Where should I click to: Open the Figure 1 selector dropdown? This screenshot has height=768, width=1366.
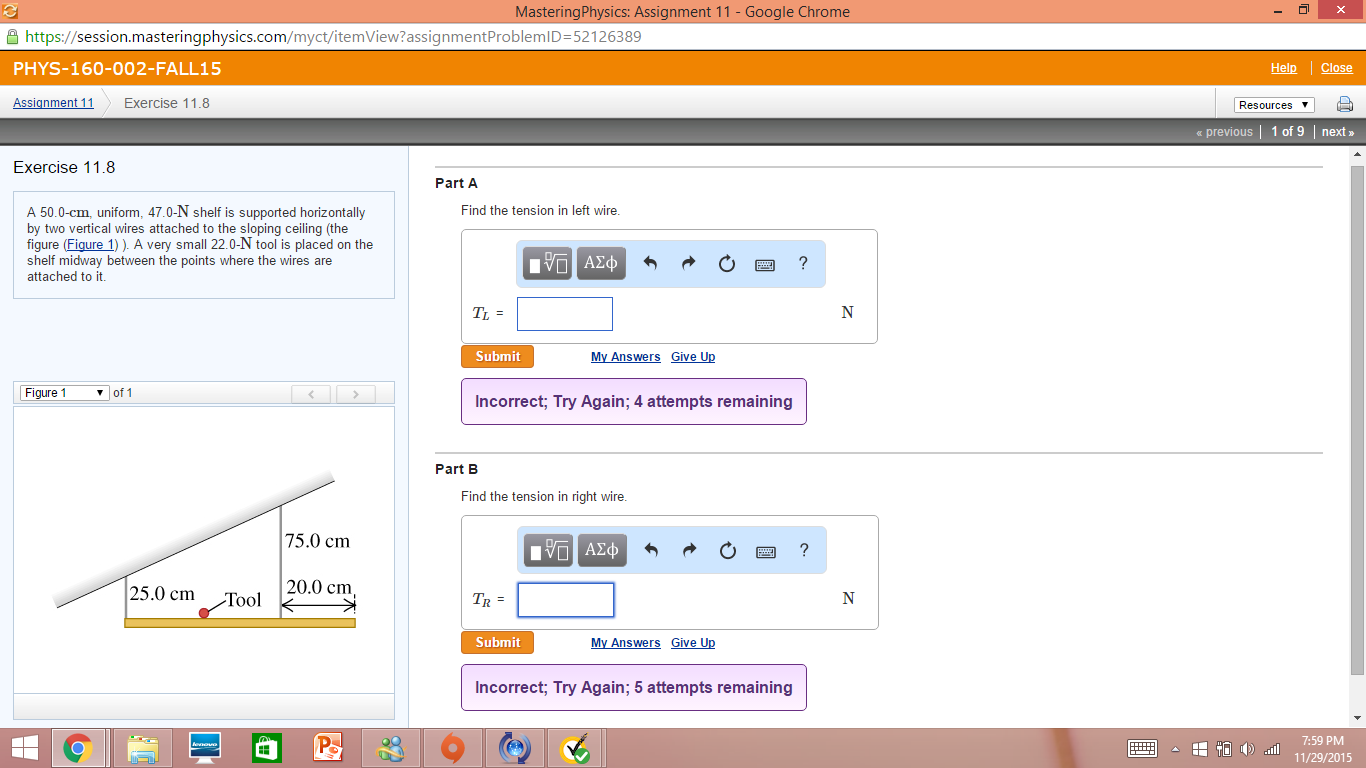coord(64,392)
